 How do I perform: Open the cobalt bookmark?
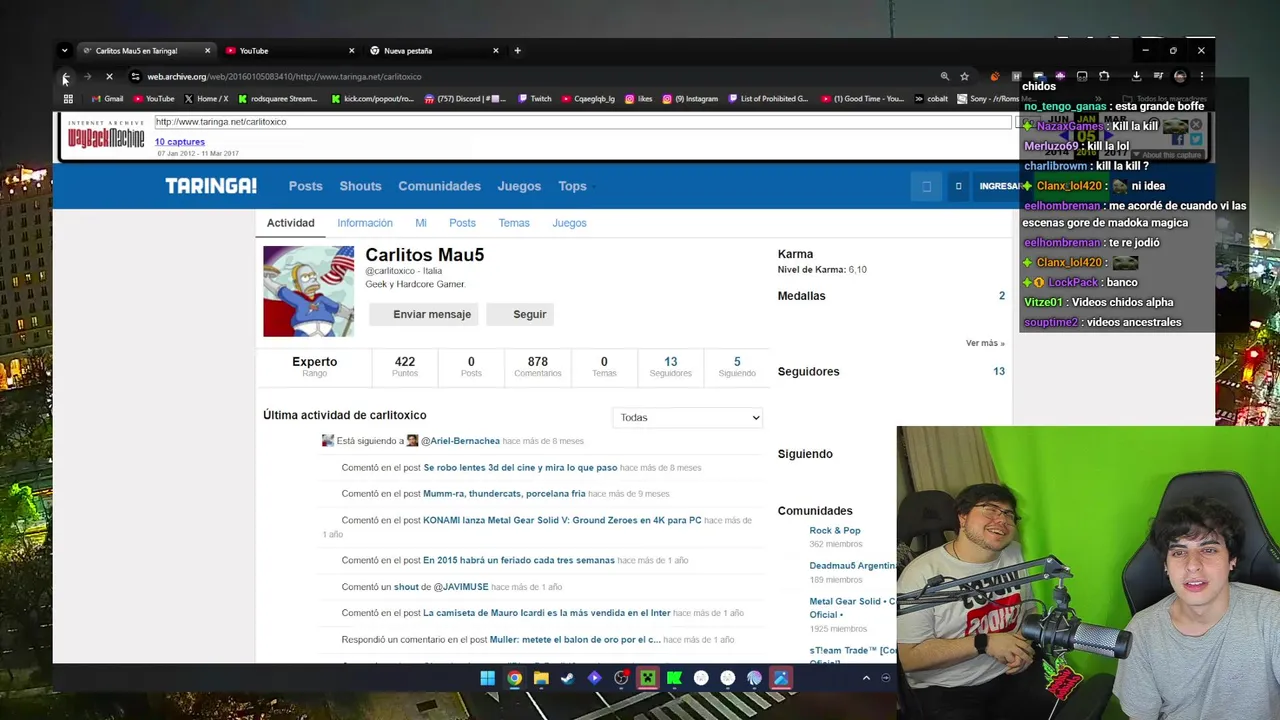coord(931,99)
